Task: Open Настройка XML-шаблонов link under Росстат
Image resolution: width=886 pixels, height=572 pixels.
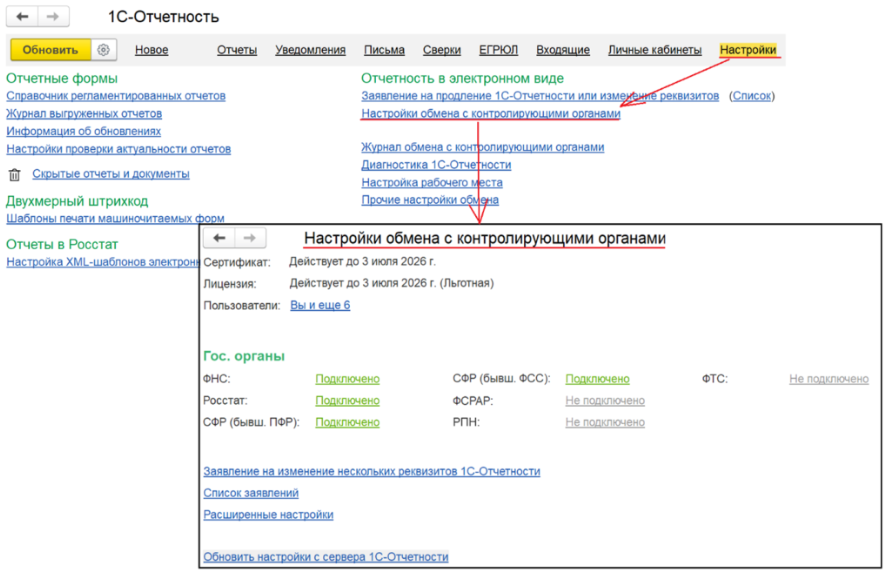Action: pos(102,262)
